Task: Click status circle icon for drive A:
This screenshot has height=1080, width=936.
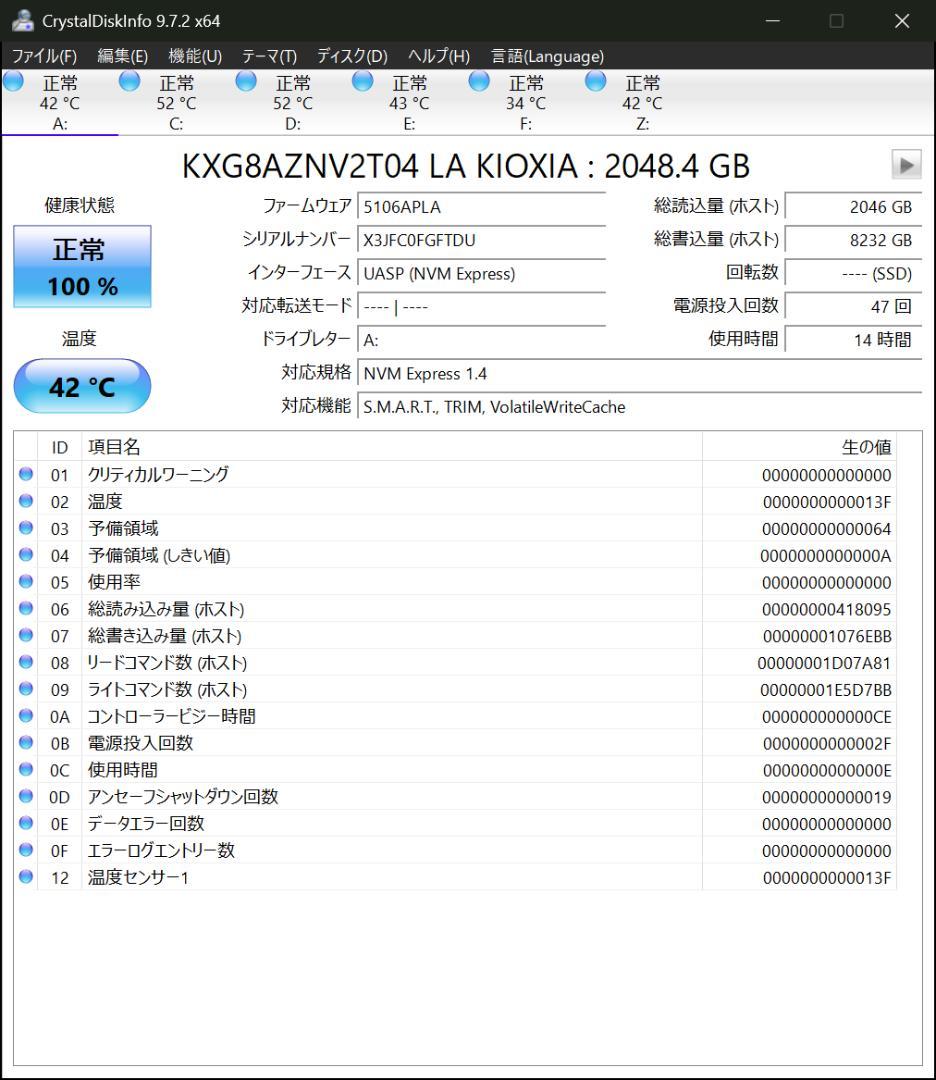Action: coord(13,81)
